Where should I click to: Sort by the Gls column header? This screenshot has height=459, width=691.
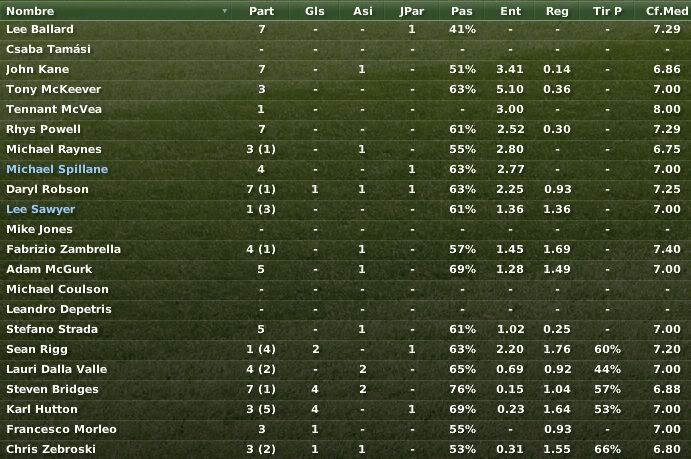coord(315,11)
